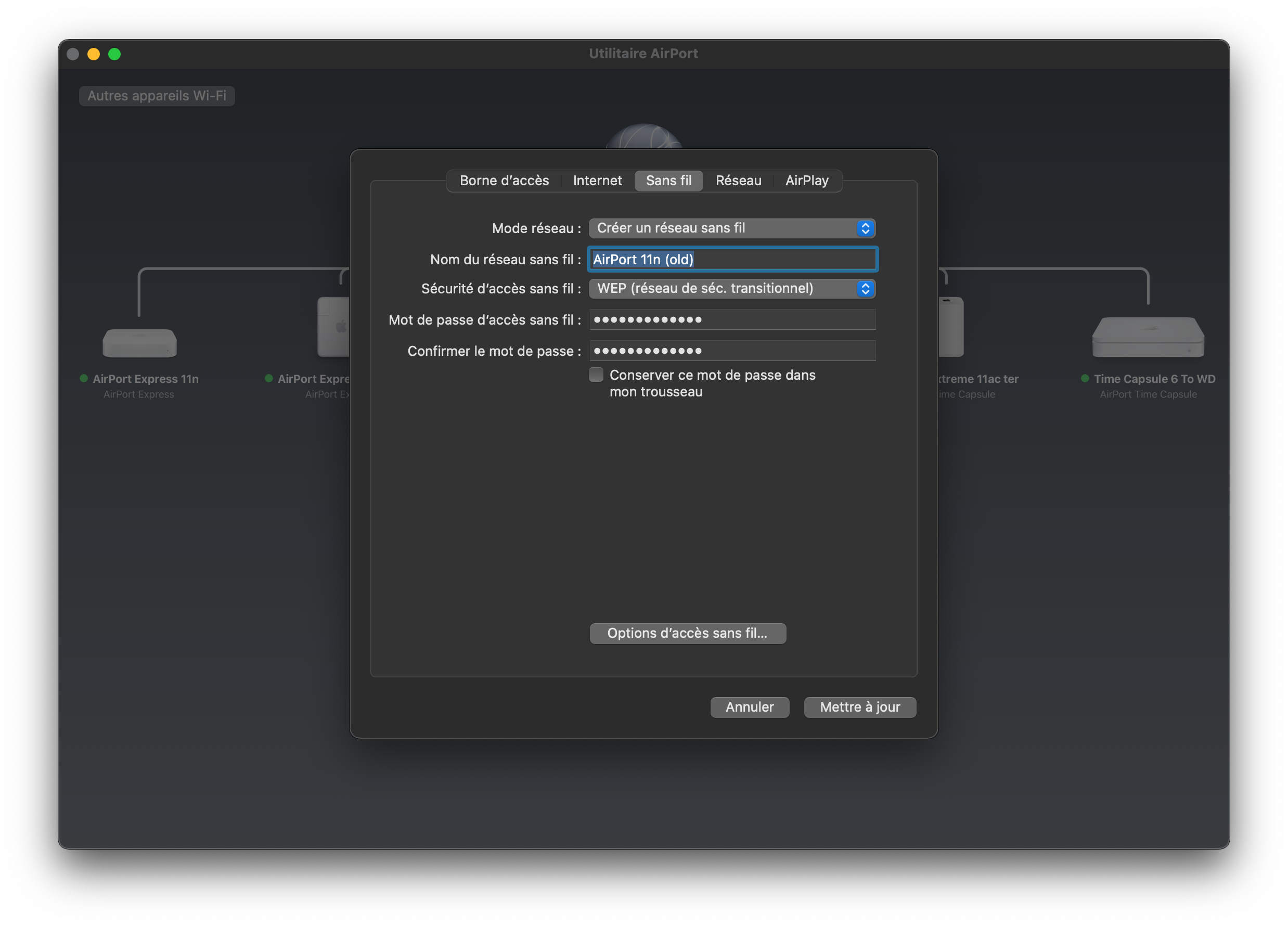Click the partially visible 'treme 11ac ter' label
1288x926 pixels.
tap(978, 379)
